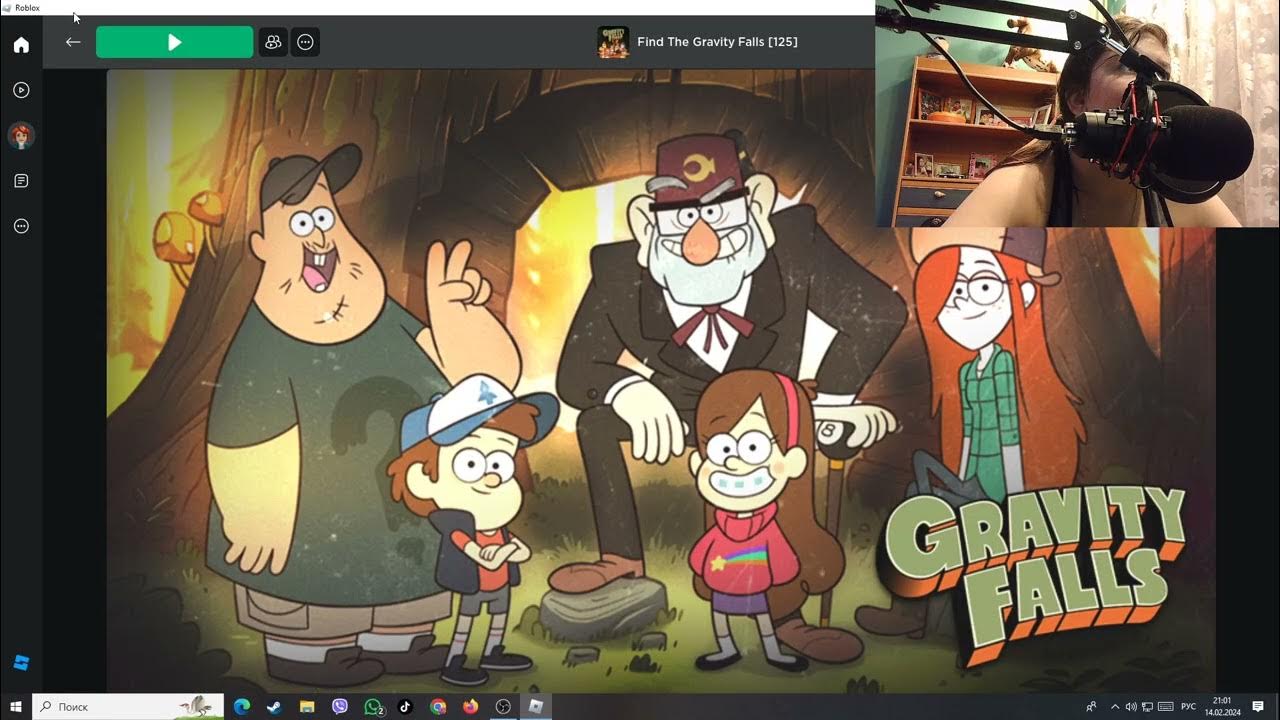The width and height of the screenshot is (1280, 720).
Task: Select the active Roblox taskbar icon
Action: pyautogui.click(x=536, y=706)
